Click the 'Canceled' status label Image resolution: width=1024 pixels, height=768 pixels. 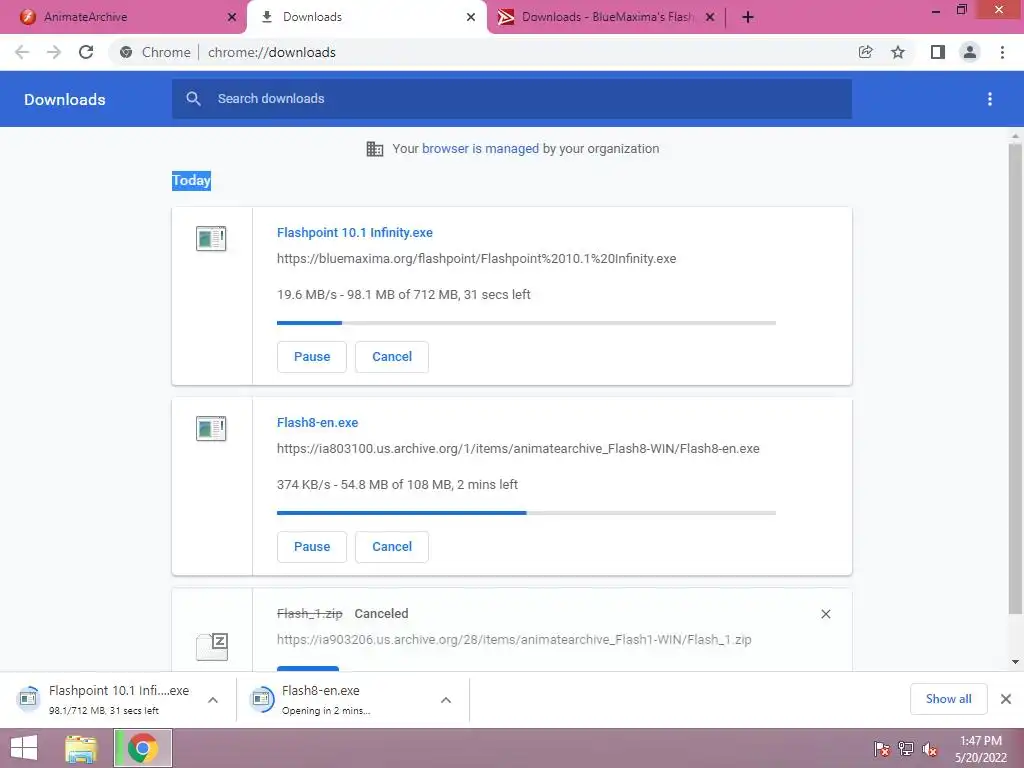(381, 614)
